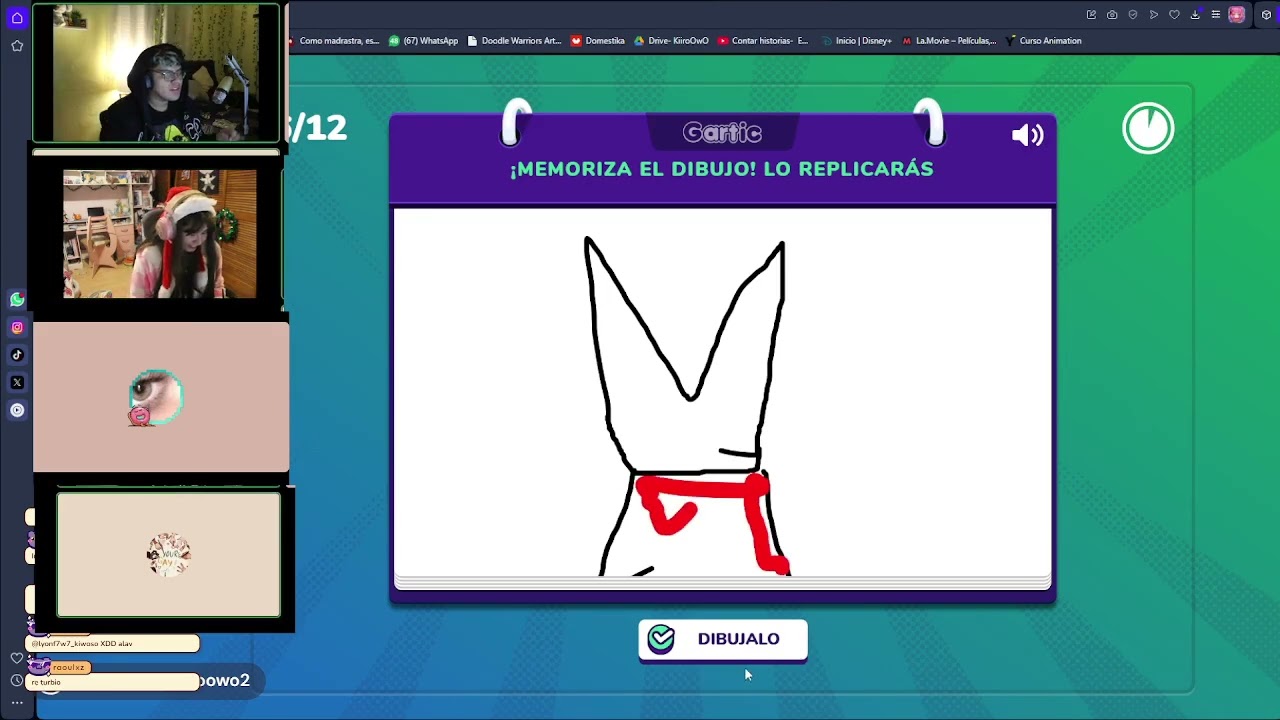The image size is (1280, 720).
Task: Open TikTok from the sidebar
Action: pos(17,355)
